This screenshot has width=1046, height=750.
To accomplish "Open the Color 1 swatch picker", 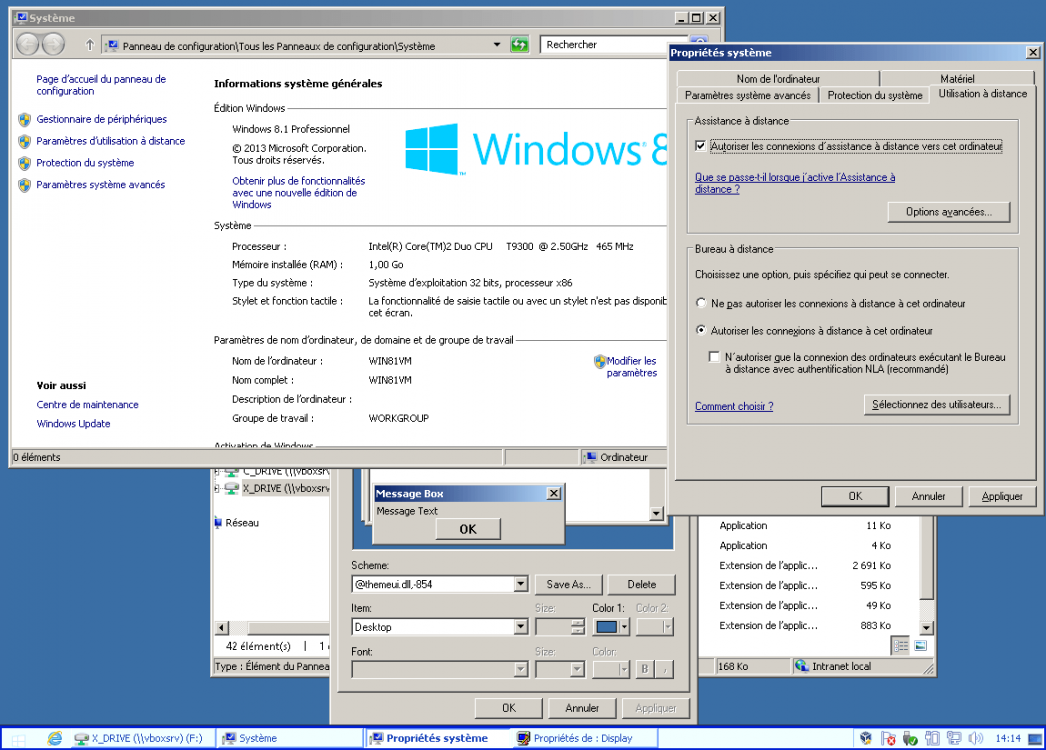I will click(x=612, y=627).
